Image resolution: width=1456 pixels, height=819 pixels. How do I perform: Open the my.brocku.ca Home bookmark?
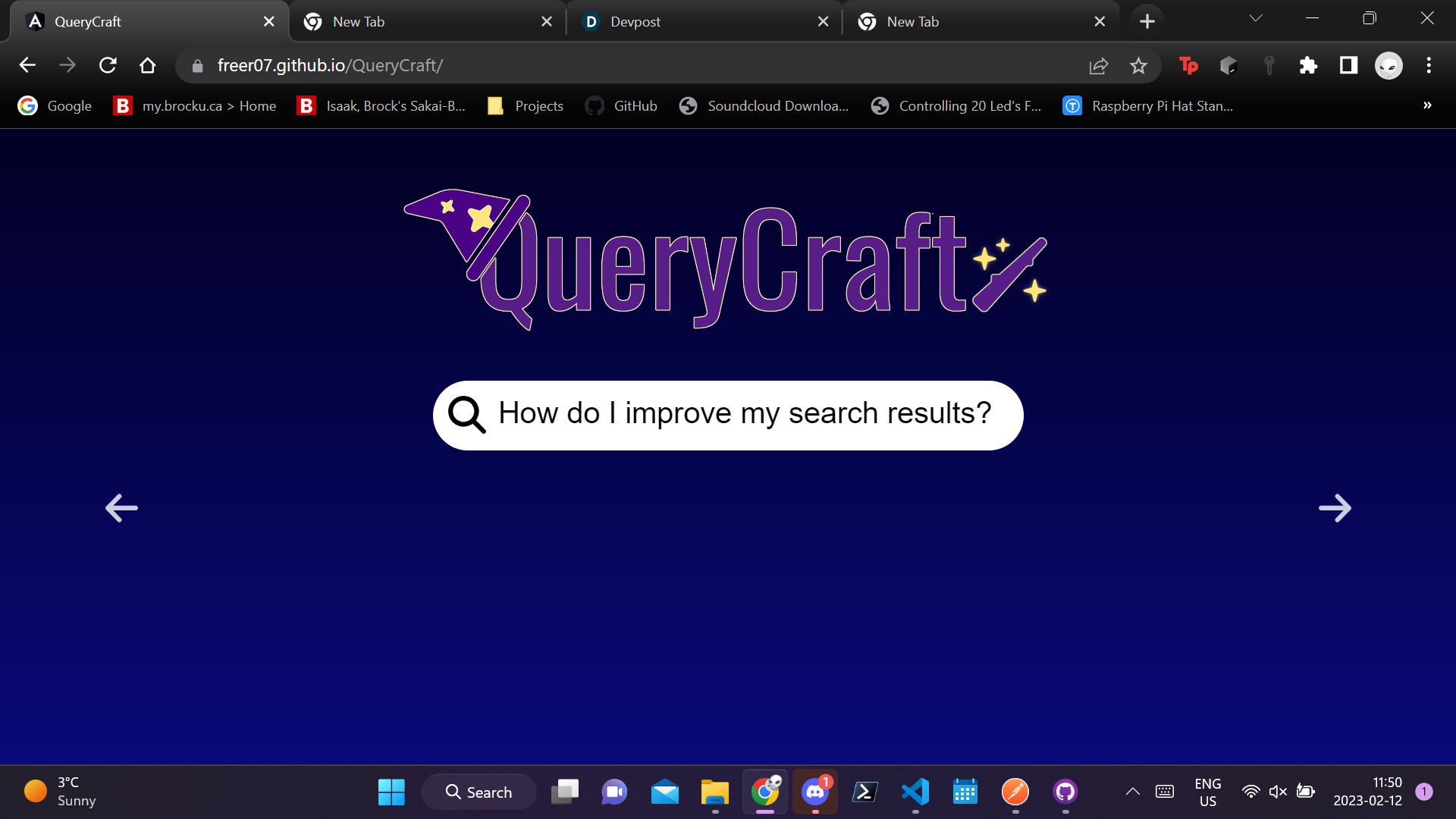point(195,106)
